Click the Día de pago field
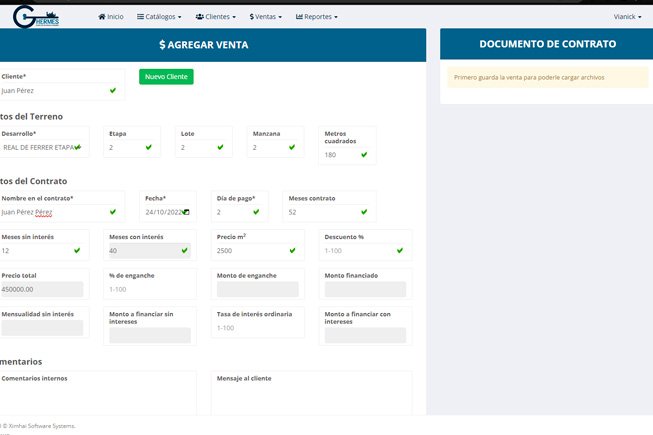Image resolution: width=653 pixels, height=435 pixels. point(239,212)
